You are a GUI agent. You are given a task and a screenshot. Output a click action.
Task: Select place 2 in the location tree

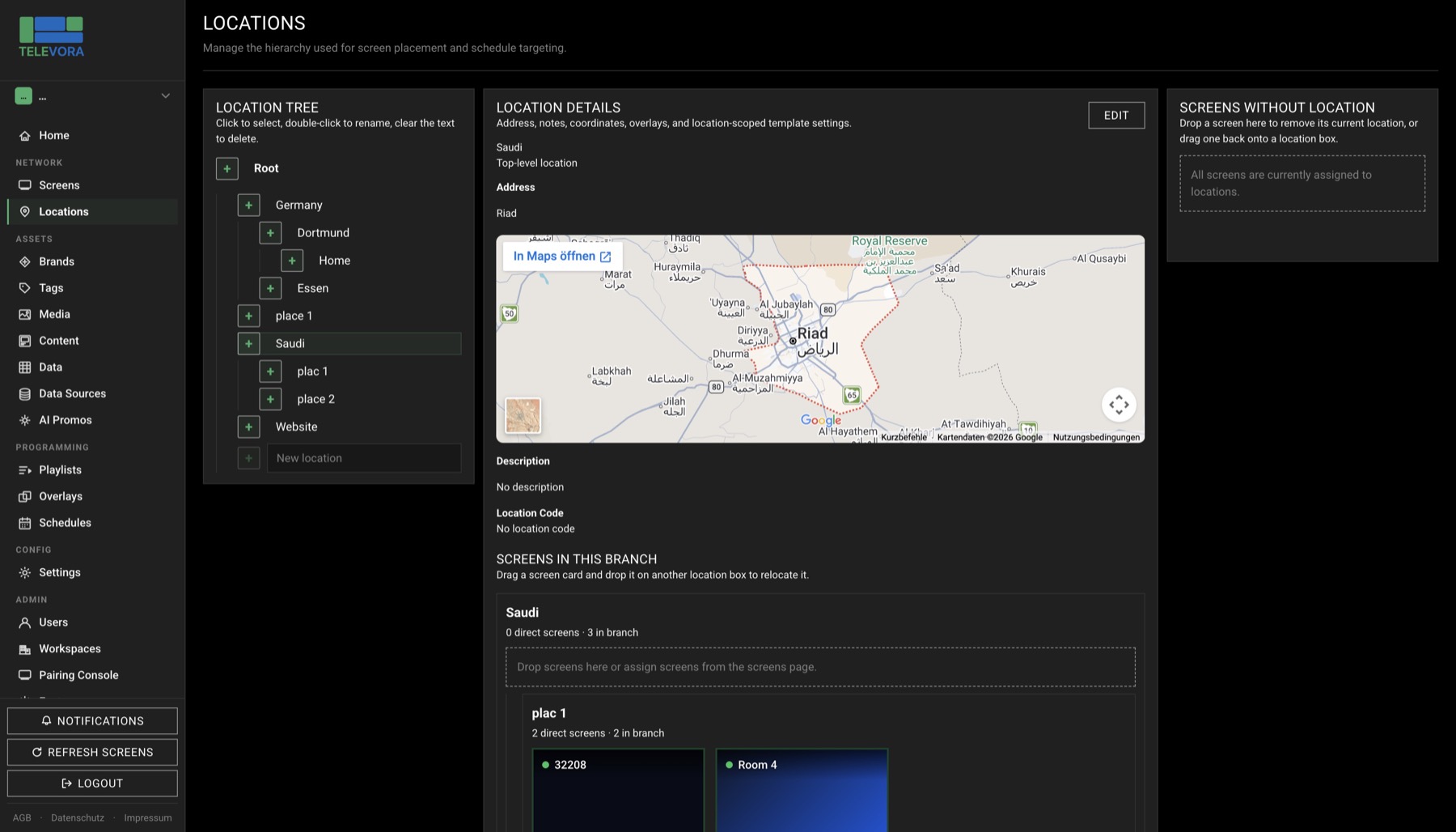(x=315, y=399)
